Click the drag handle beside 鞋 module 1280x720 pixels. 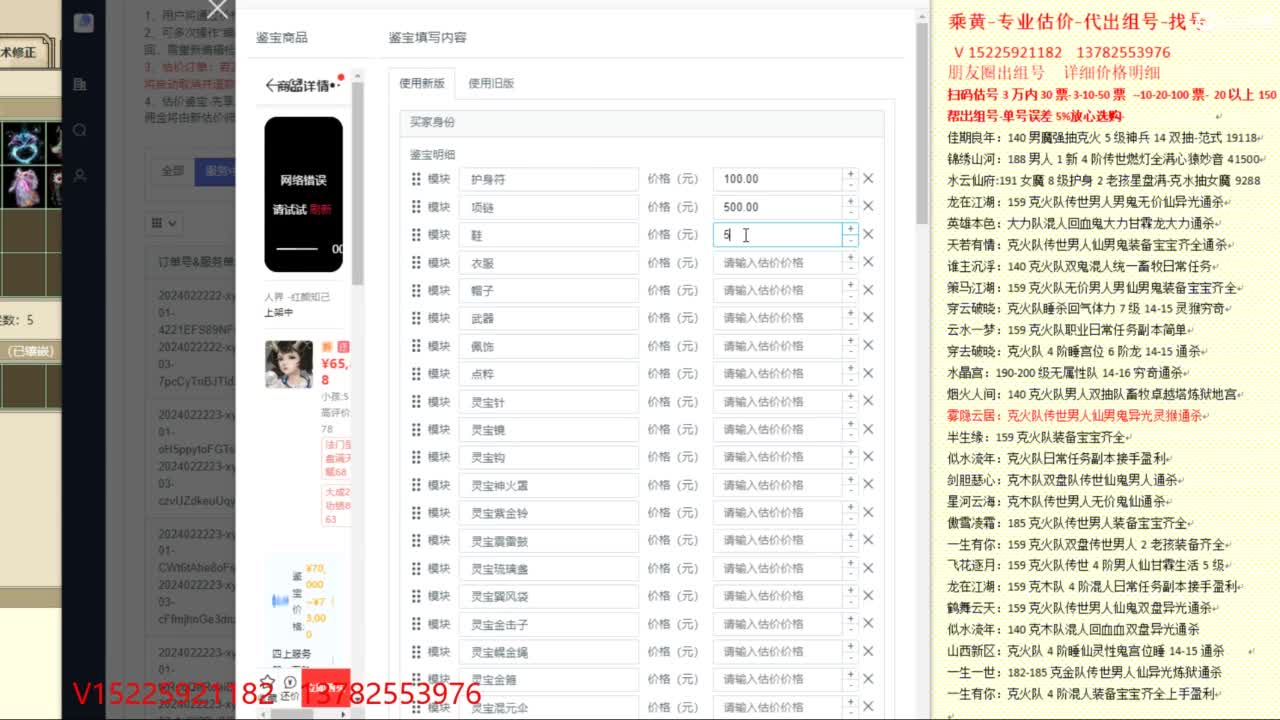click(416, 235)
